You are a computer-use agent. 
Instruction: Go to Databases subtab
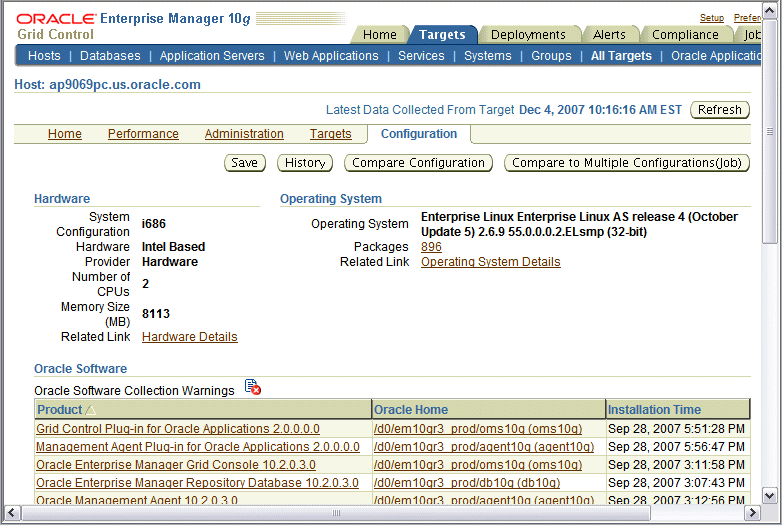[x=110, y=56]
